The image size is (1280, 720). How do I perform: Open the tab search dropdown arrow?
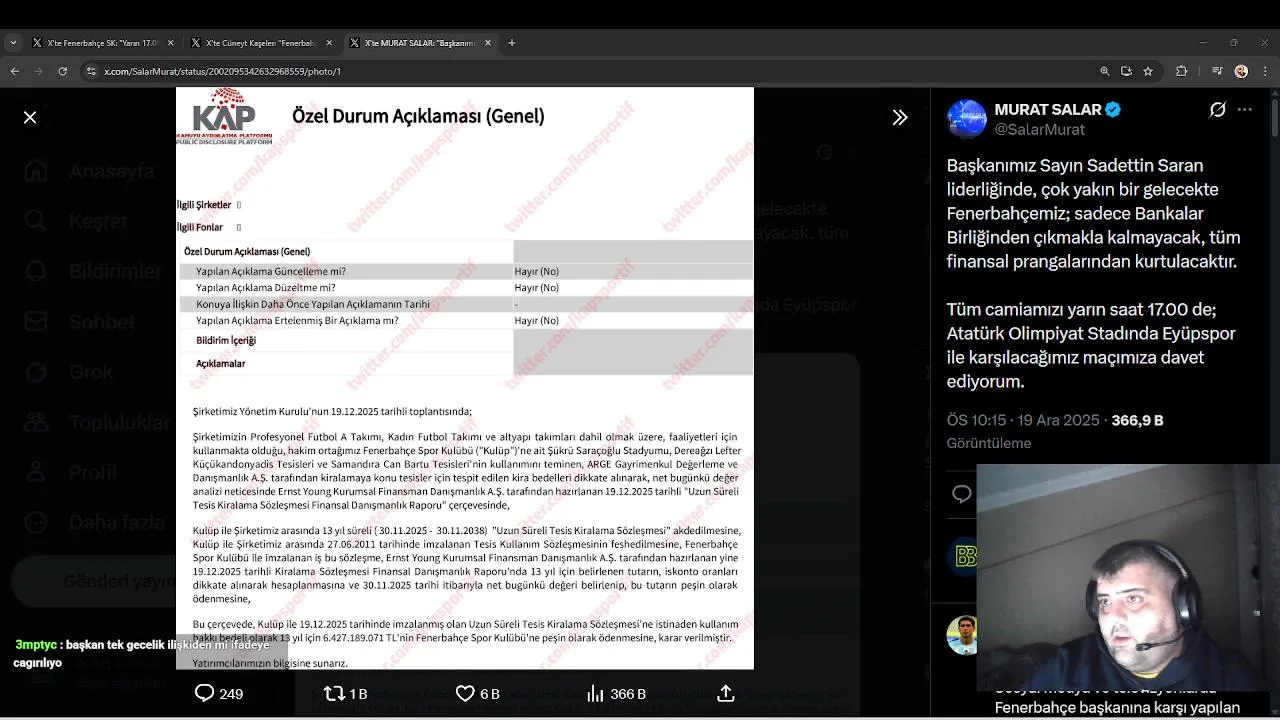12,43
